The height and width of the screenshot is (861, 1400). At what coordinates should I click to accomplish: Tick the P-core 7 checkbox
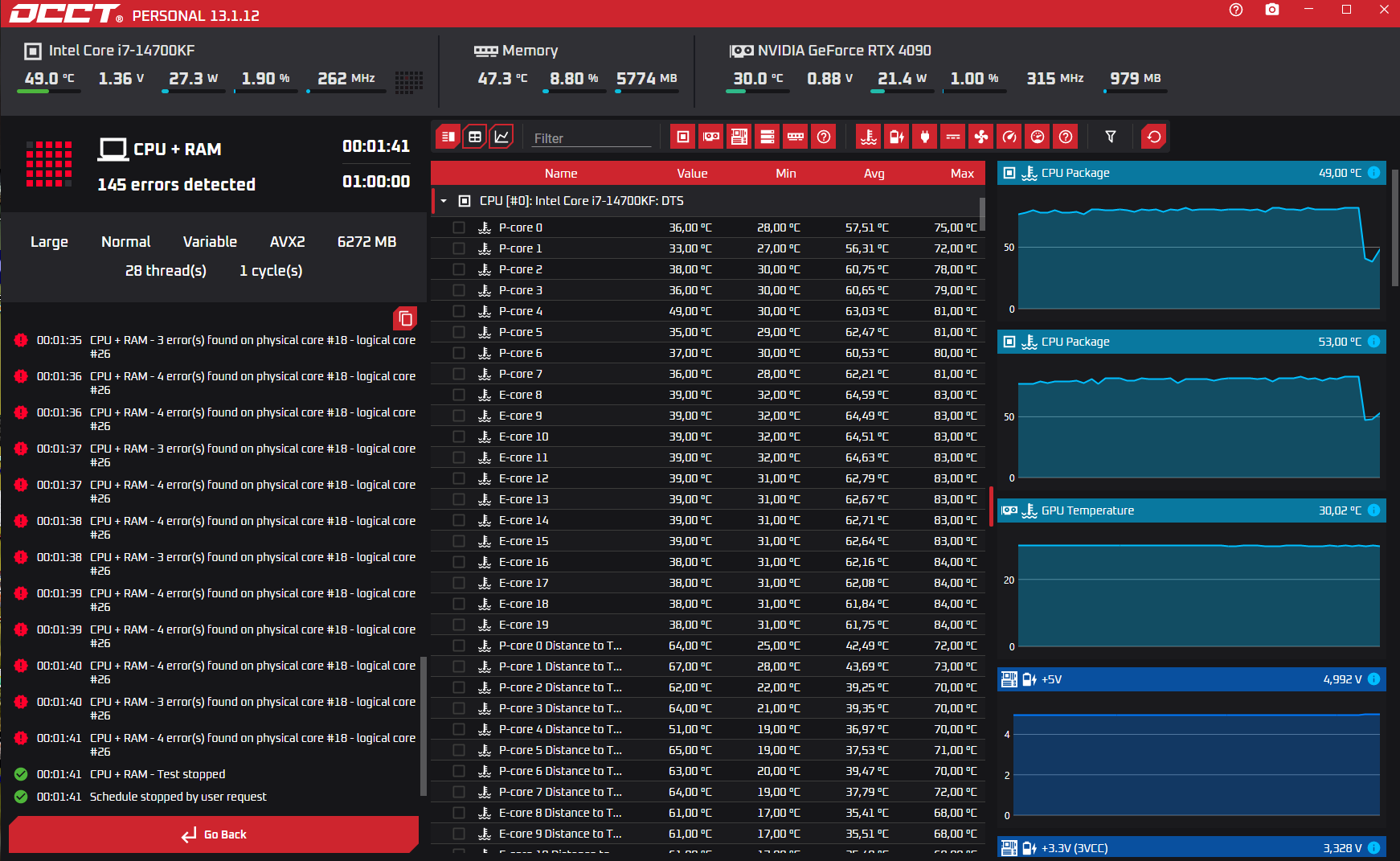click(459, 374)
